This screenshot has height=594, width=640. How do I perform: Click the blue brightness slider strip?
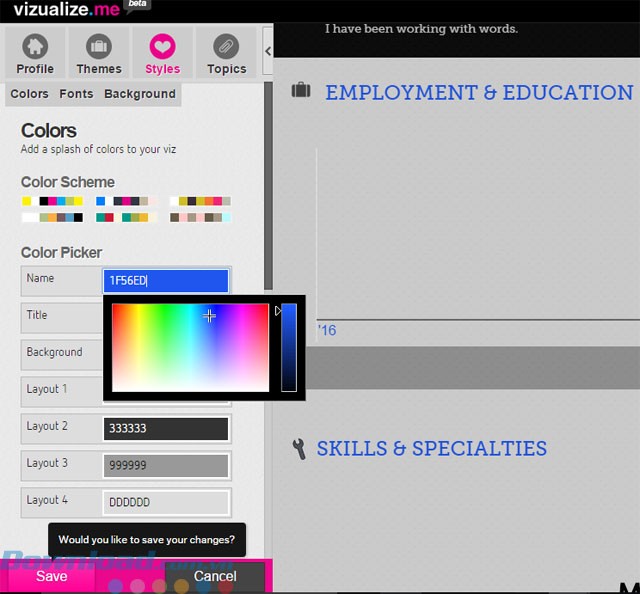pyautogui.click(x=288, y=347)
